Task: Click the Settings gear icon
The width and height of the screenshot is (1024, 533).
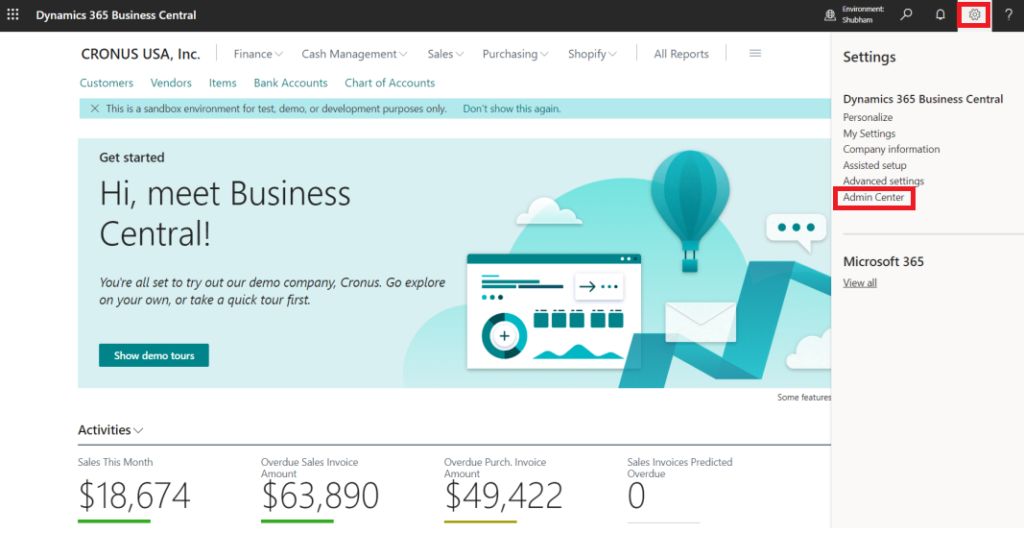Action: [974, 14]
